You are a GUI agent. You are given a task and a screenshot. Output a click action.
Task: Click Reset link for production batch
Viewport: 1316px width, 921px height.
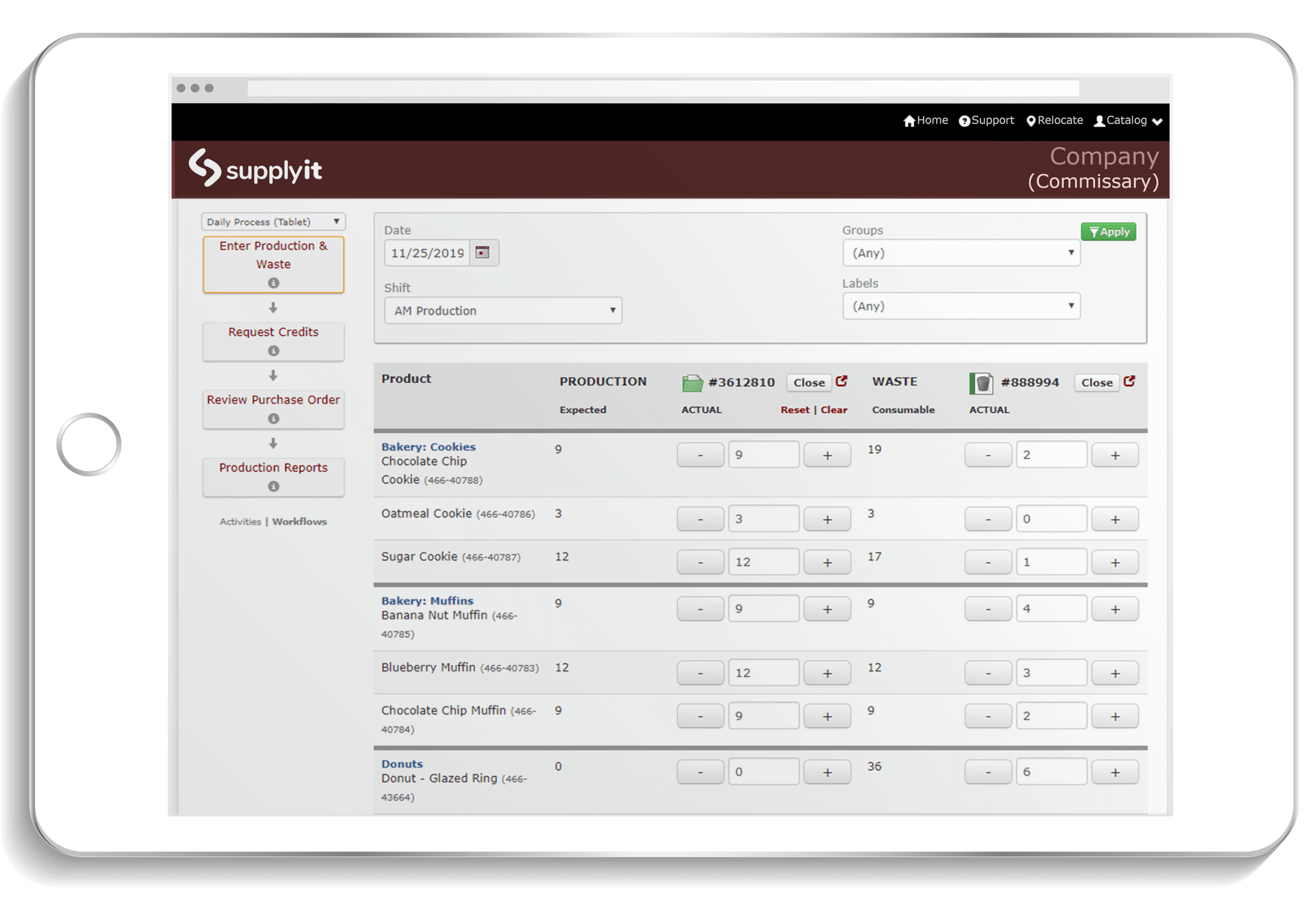tap(793, 410)
